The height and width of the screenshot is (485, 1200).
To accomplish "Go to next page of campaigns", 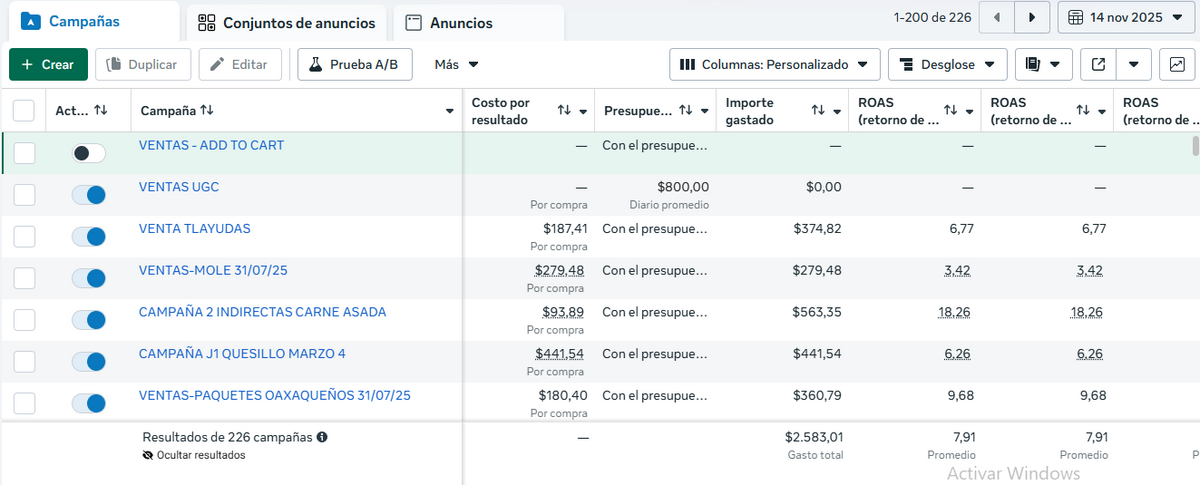I will click(x=1032, y=18).
